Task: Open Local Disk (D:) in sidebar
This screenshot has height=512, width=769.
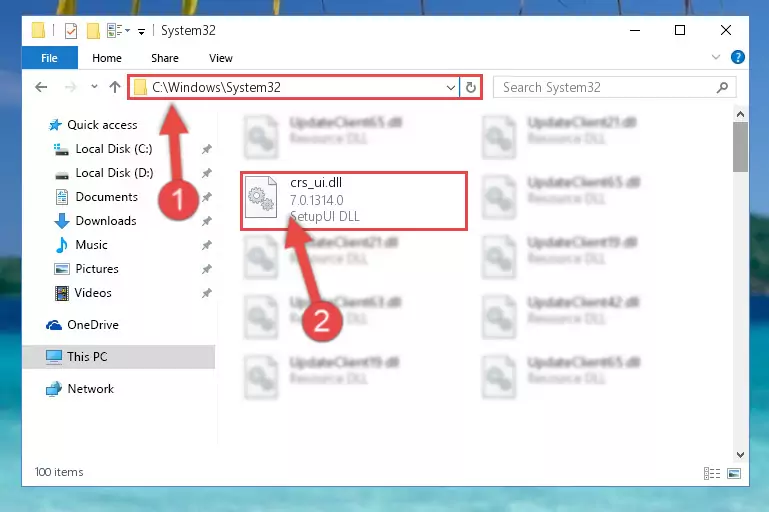Action: pyautogui.click(x=114, y=173)
